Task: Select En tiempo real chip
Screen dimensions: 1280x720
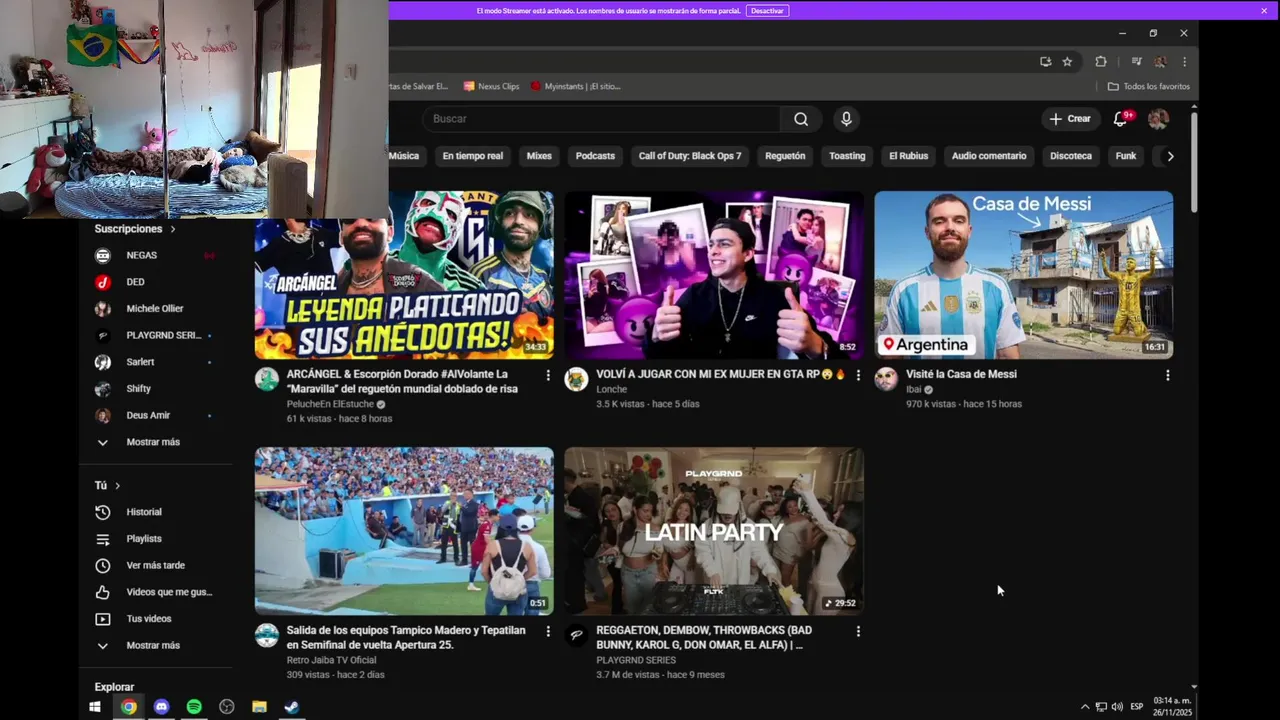Action: tap(473, 156)
